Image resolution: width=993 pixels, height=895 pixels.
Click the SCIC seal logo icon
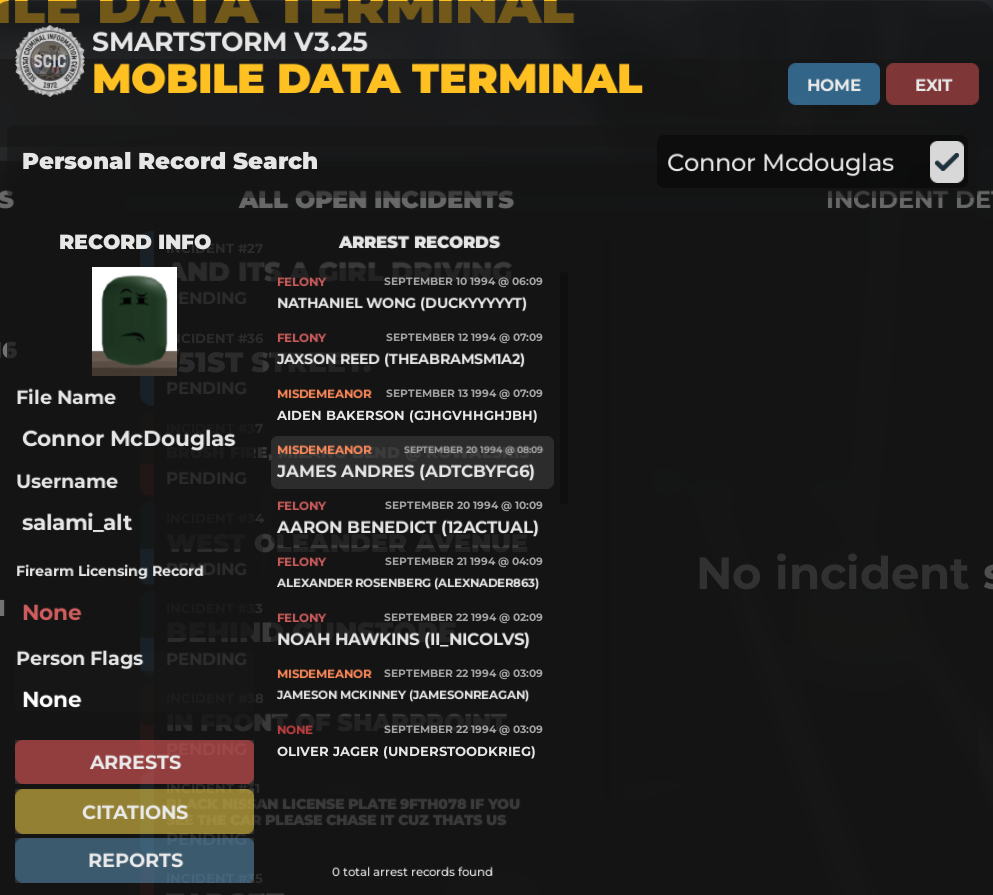click(x=50, y=62)
